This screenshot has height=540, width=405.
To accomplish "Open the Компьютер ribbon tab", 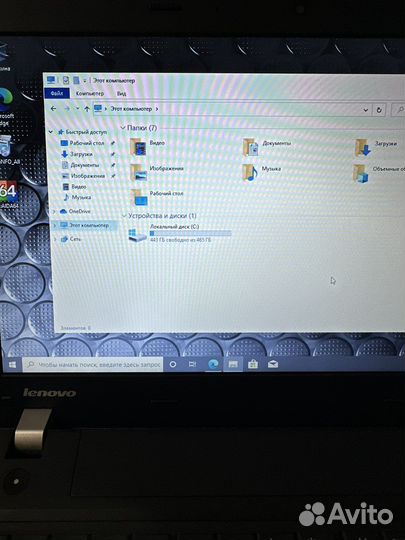I will tap(90, 93).
